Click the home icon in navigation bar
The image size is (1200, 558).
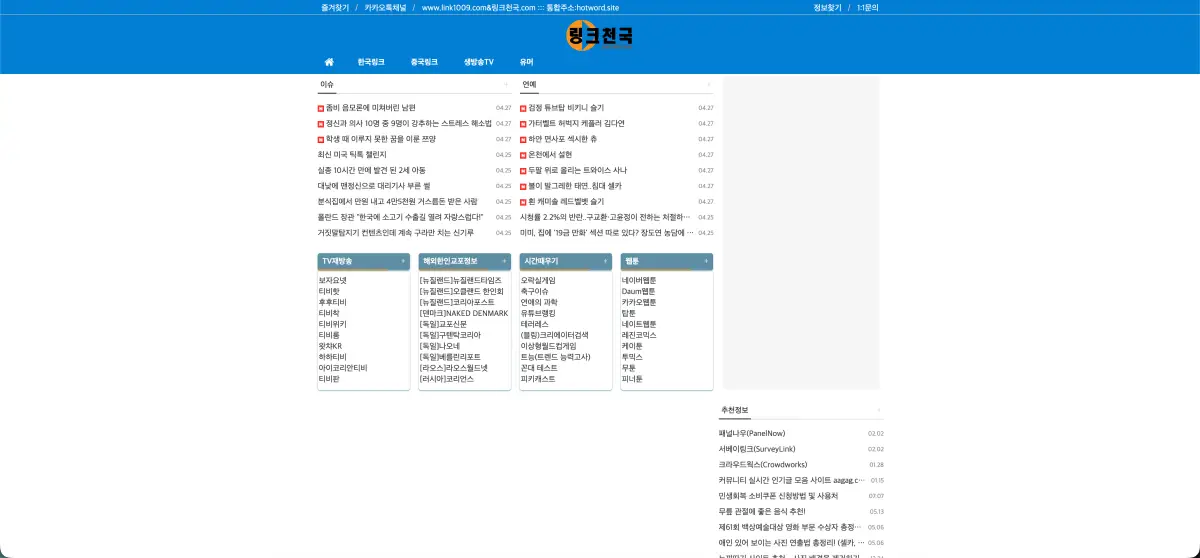(329, 62)
